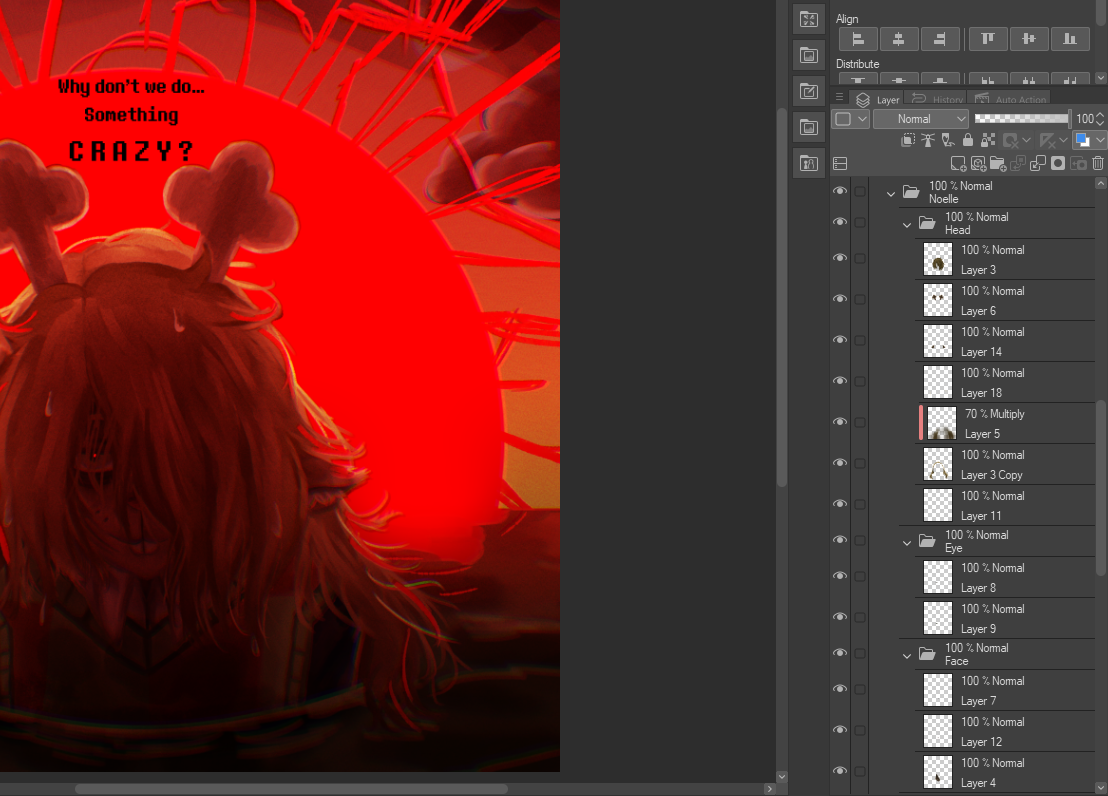Toggle visibility of Layer 12
This screenshot has width=1108, height=796.
pos(840,730)
